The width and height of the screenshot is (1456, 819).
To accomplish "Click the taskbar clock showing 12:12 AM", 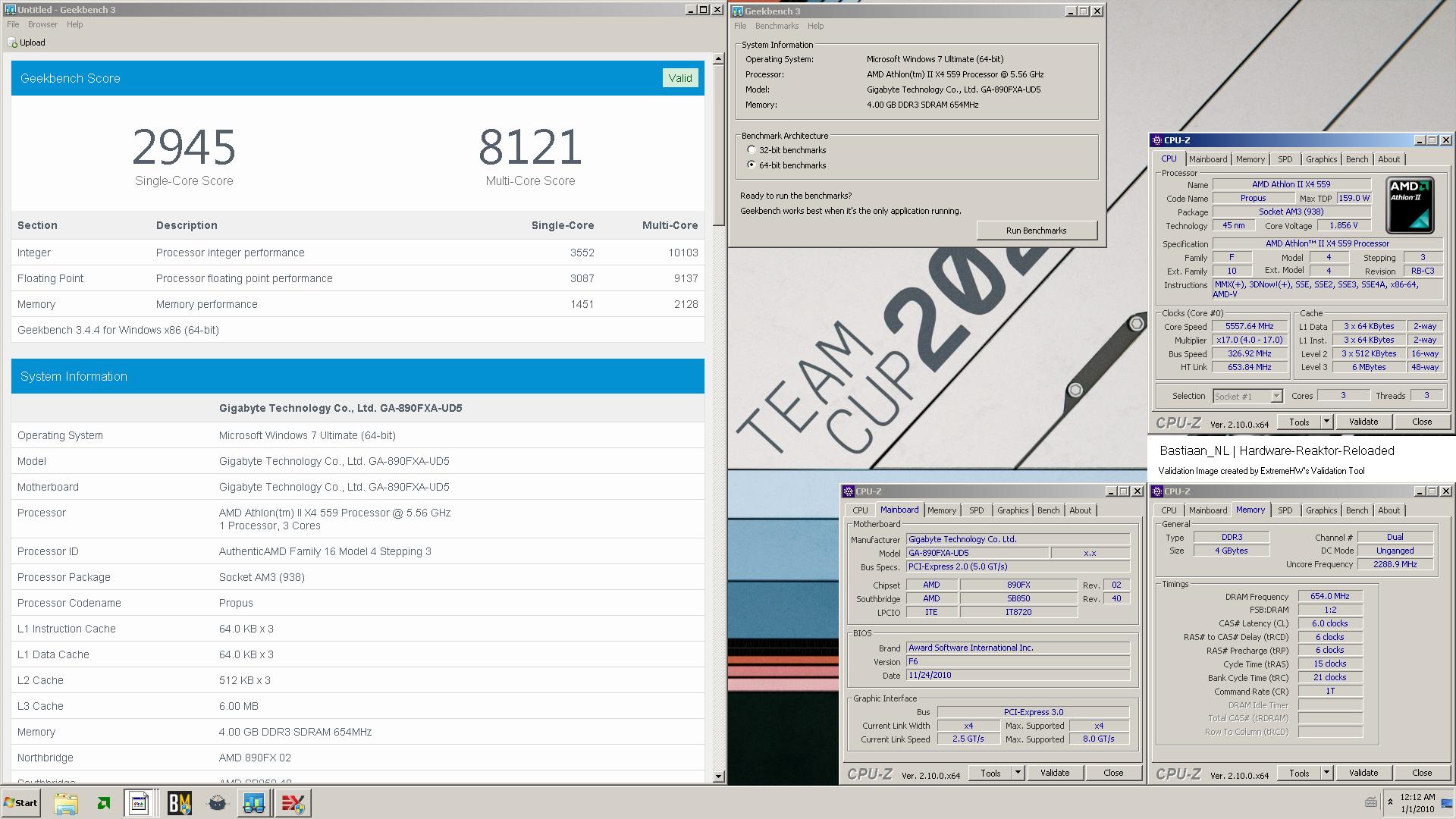I will (x=1417, y=803).
